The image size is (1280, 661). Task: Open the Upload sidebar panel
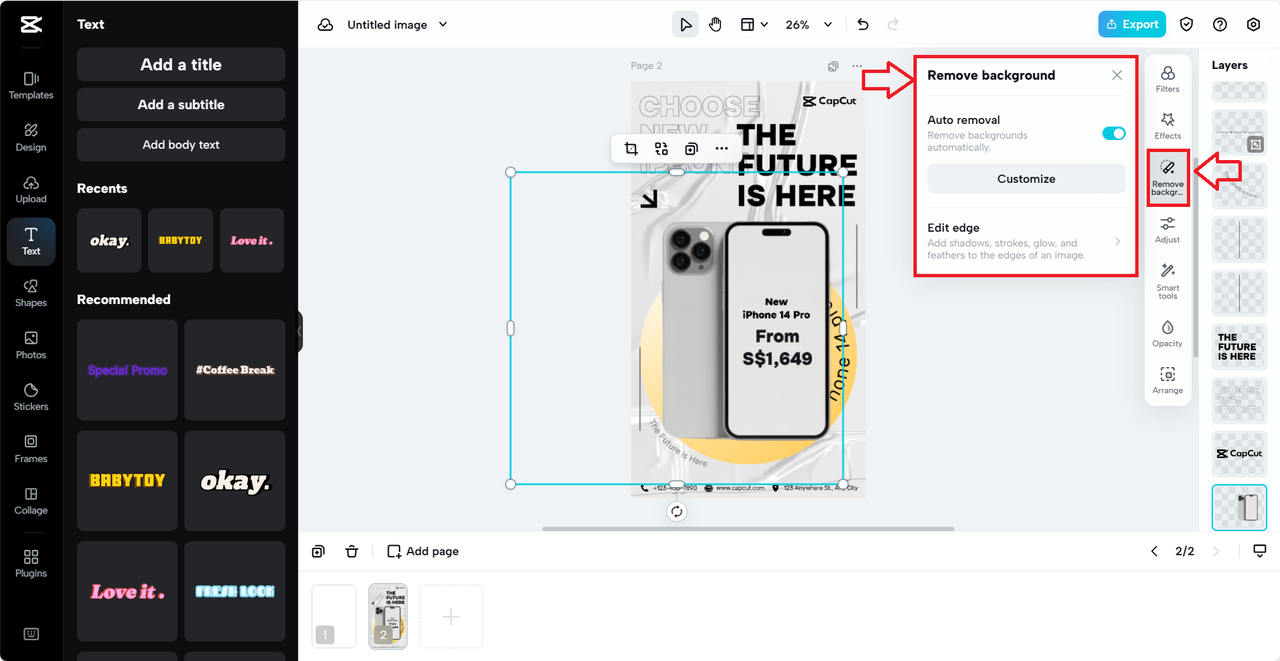pos(31,189)
